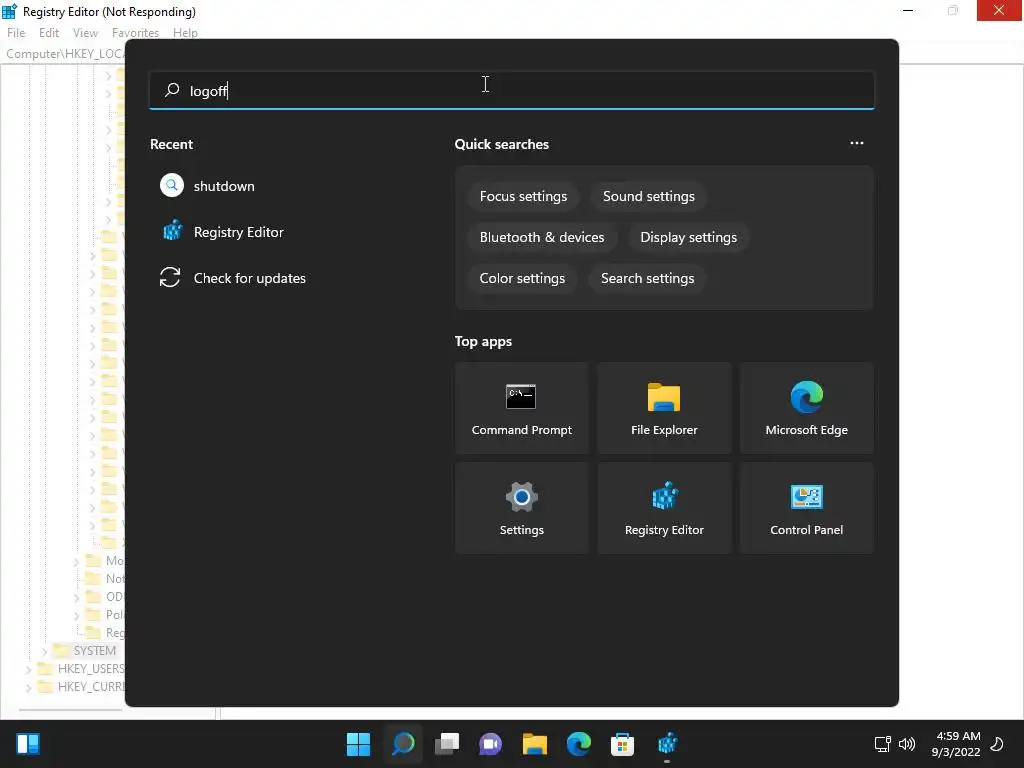Click the search magnifier icon in search box
The height and width of the screenshot is (768, 1024).
coord(172,90)
